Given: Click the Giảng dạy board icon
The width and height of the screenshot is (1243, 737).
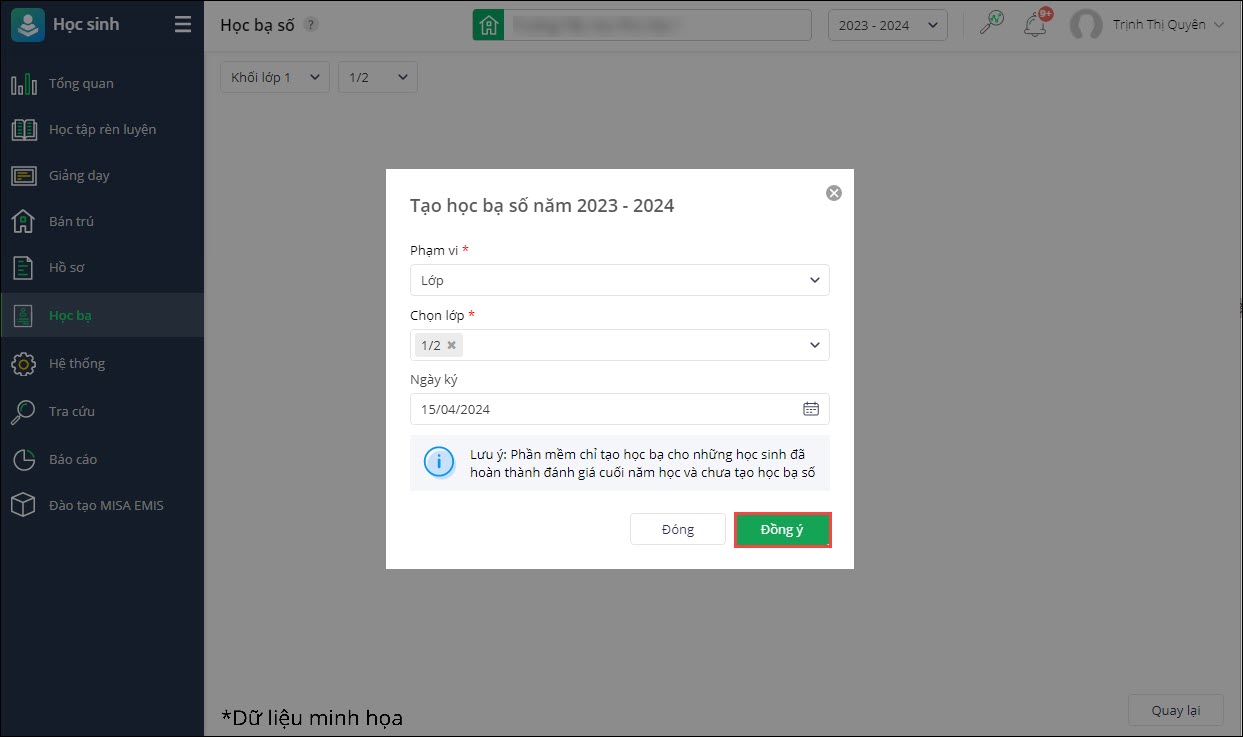Looking at the screenshot, I should 24,175.
